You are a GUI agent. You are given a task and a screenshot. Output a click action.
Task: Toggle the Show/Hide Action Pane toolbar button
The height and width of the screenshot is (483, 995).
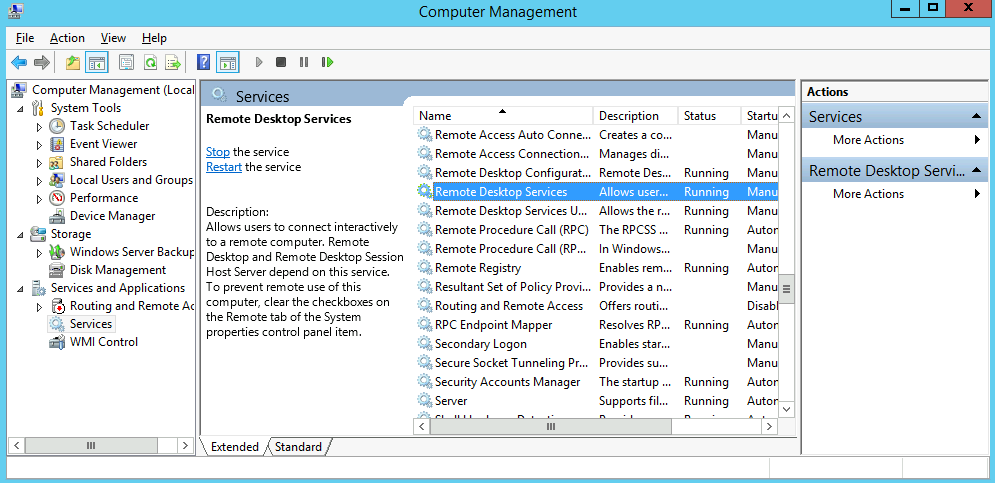(228, 63)
